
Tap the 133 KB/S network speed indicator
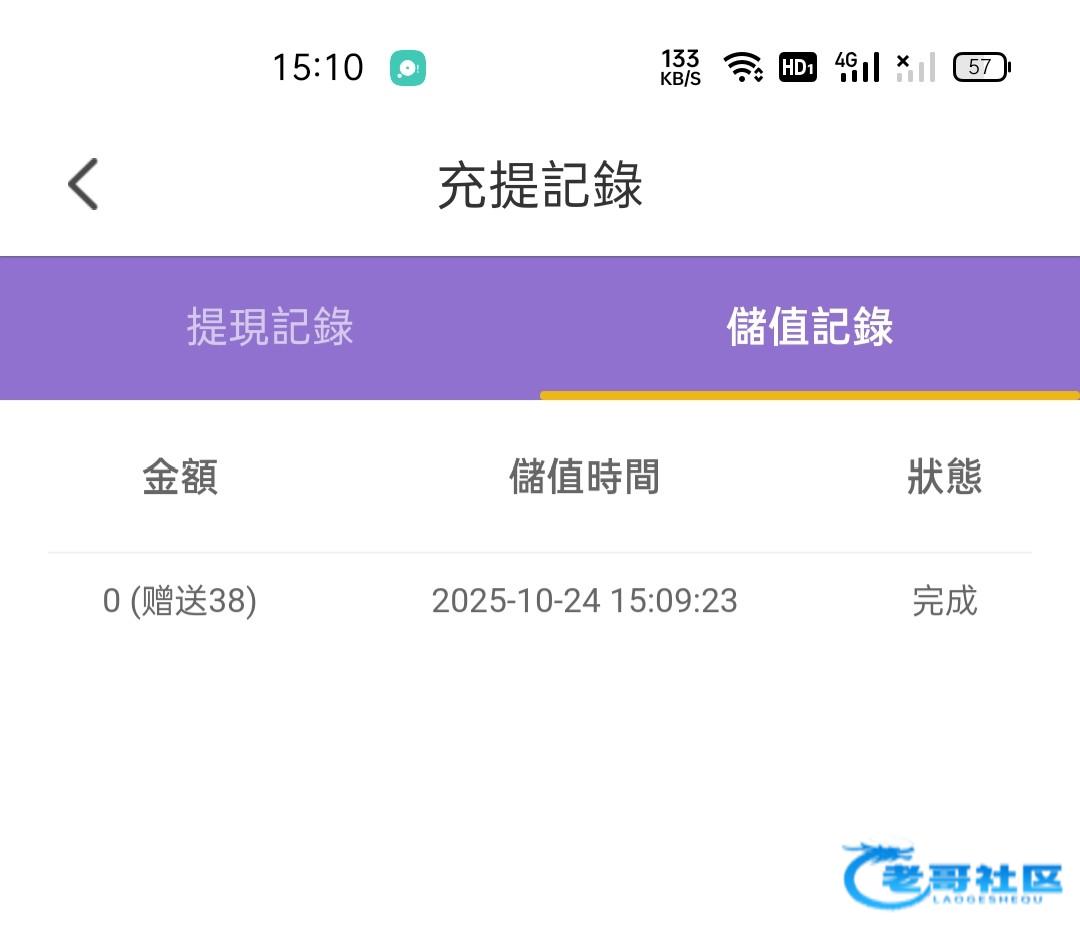680,68
